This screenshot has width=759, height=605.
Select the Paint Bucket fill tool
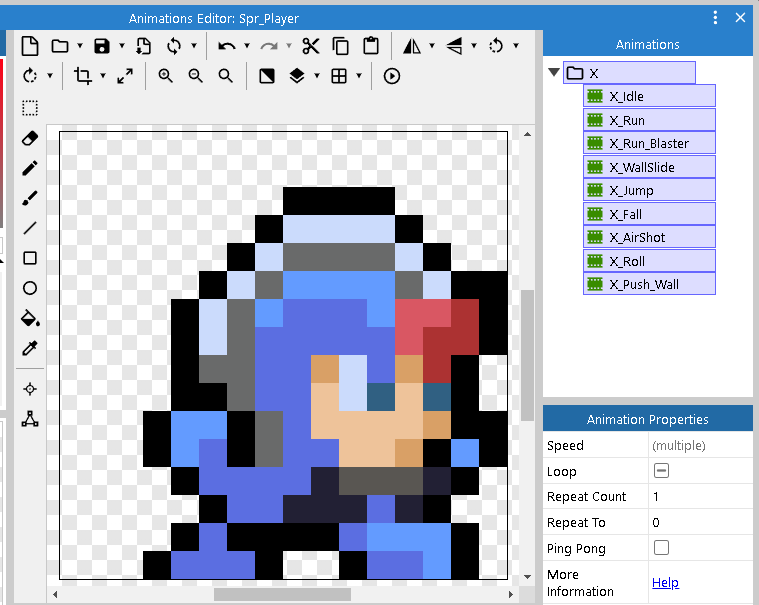tap(30, 318)
